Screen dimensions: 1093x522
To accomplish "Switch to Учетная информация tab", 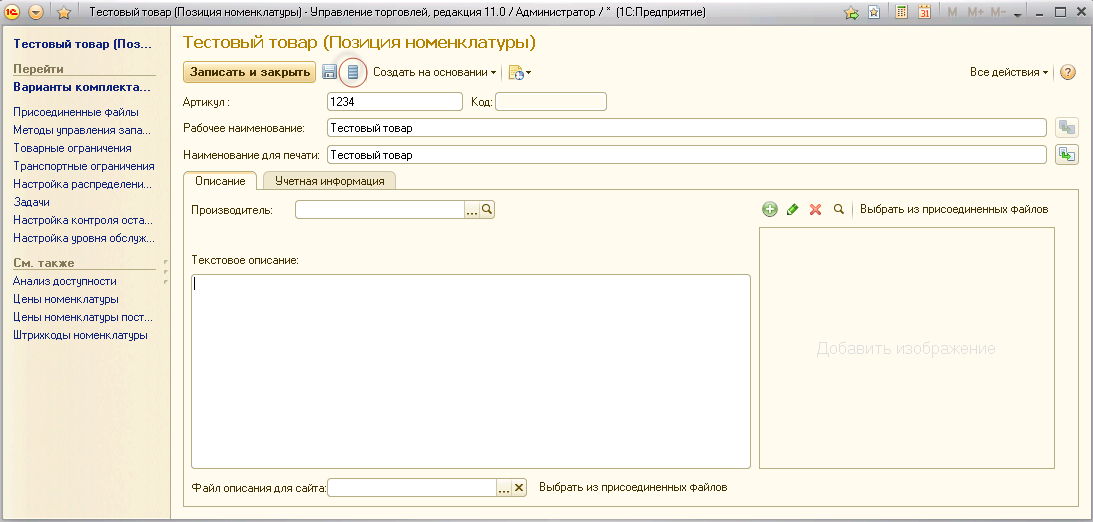I will point(330,181).
